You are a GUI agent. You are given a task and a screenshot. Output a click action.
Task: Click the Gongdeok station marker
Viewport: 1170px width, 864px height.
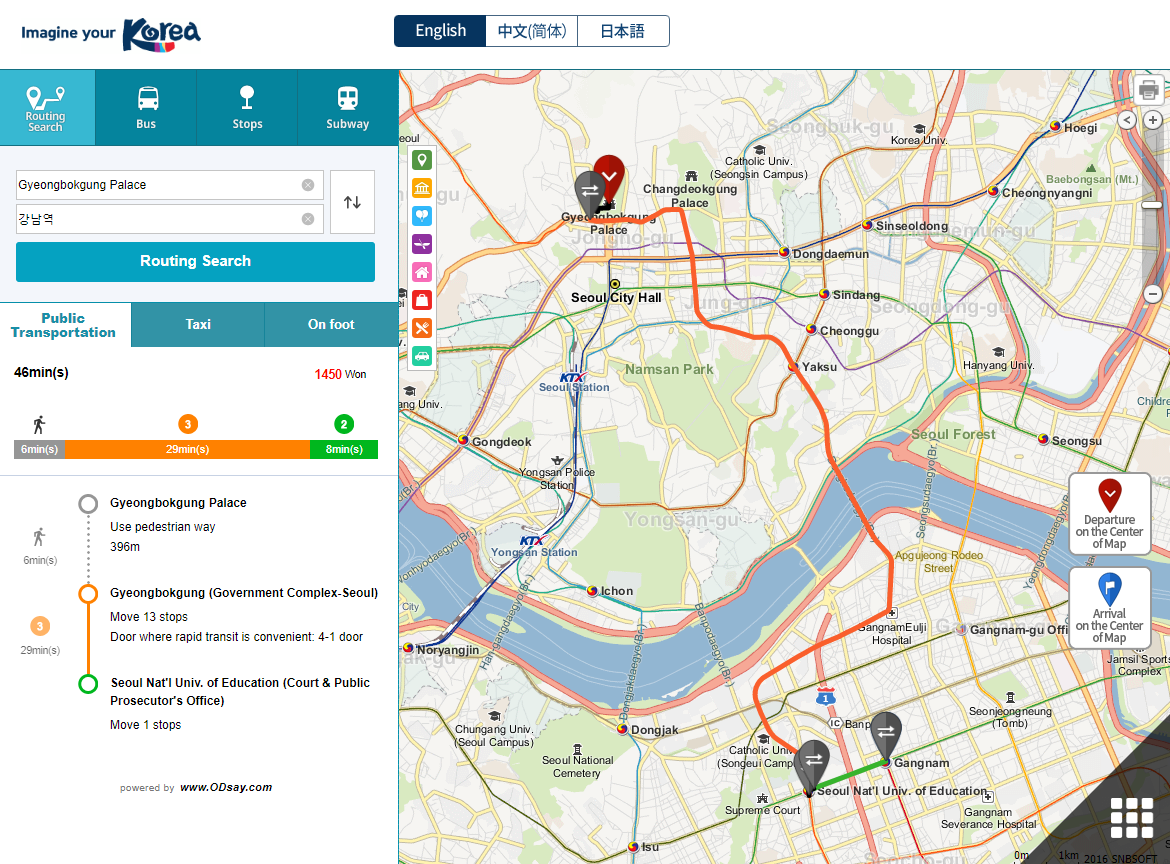click(463, 440)
